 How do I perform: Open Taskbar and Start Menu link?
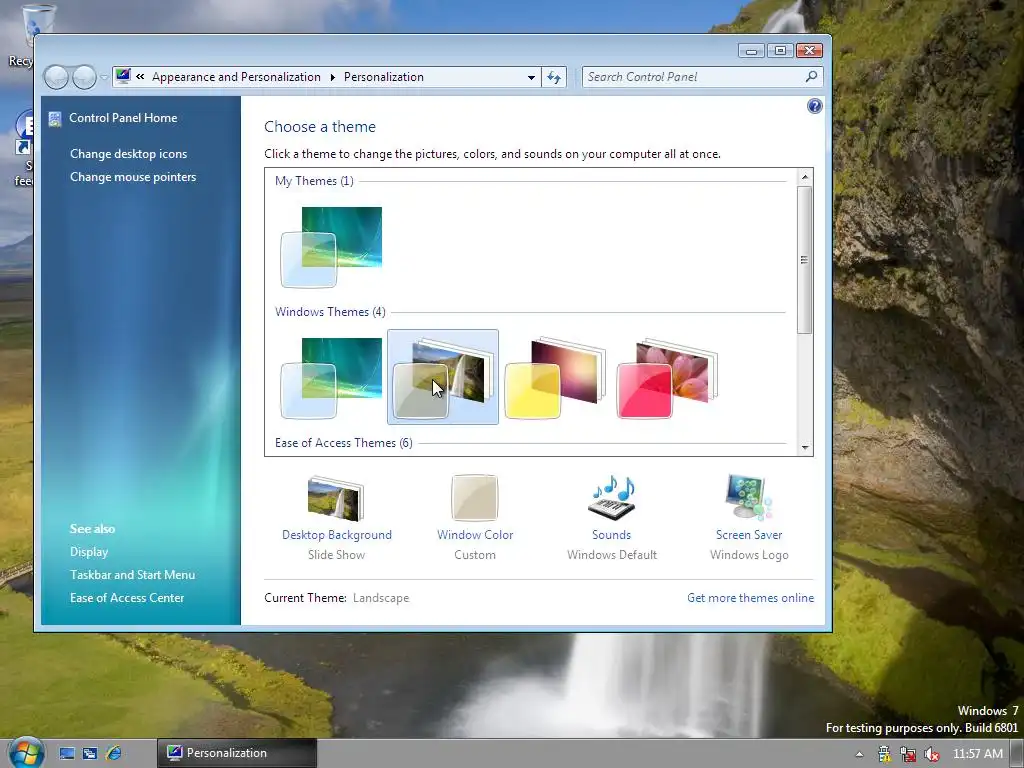click(133, 575)
